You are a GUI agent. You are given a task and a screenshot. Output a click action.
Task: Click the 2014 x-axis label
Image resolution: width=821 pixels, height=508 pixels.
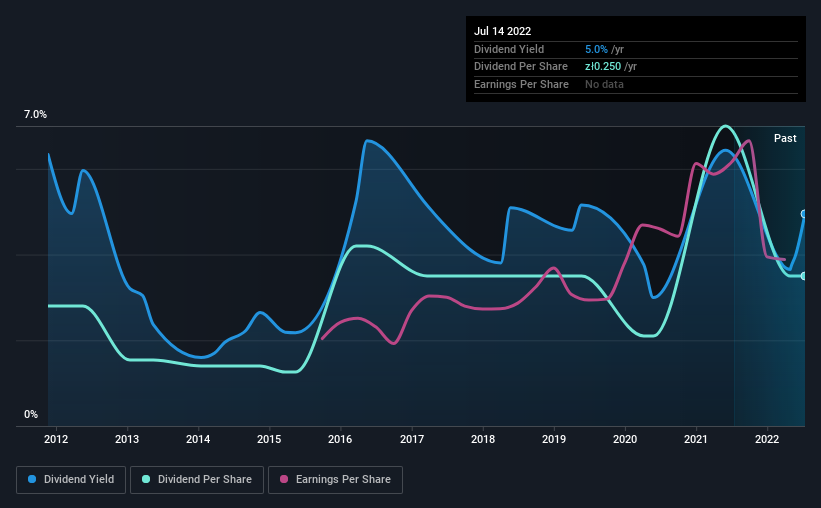point(198,438)
